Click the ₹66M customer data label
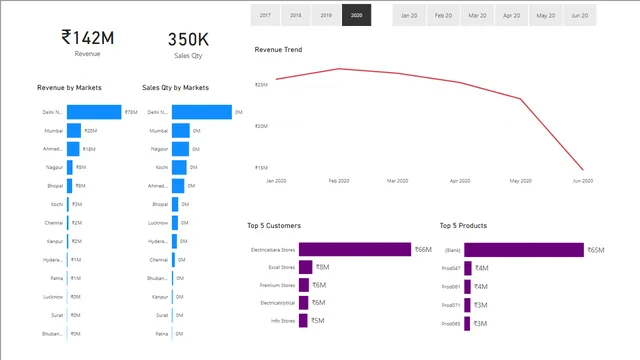This screenshot has width=640, height=360. click(423, 249)
